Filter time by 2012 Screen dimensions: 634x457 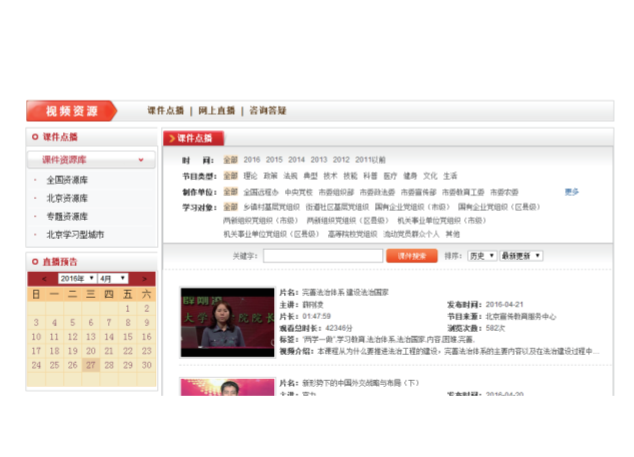tap(341, 160)
